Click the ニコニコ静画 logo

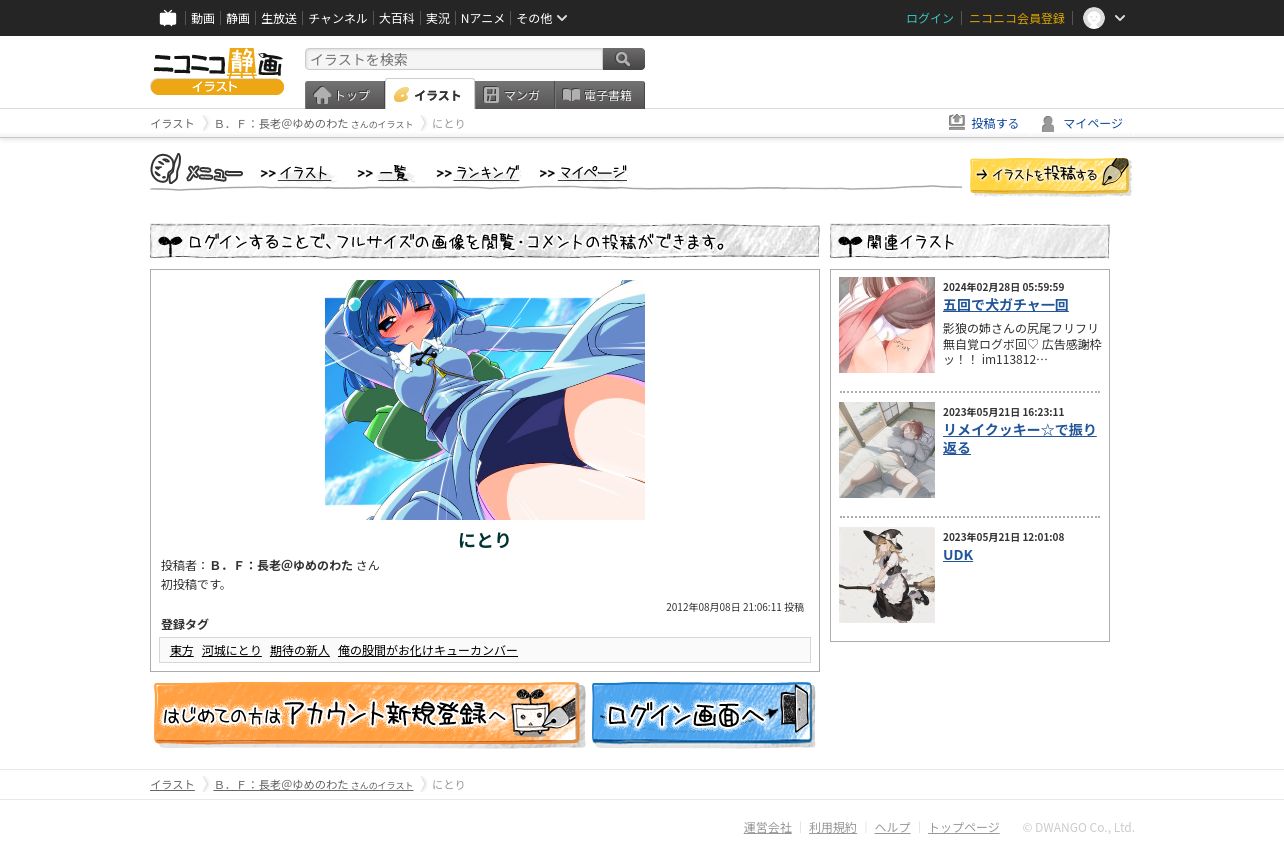point(217,71)
